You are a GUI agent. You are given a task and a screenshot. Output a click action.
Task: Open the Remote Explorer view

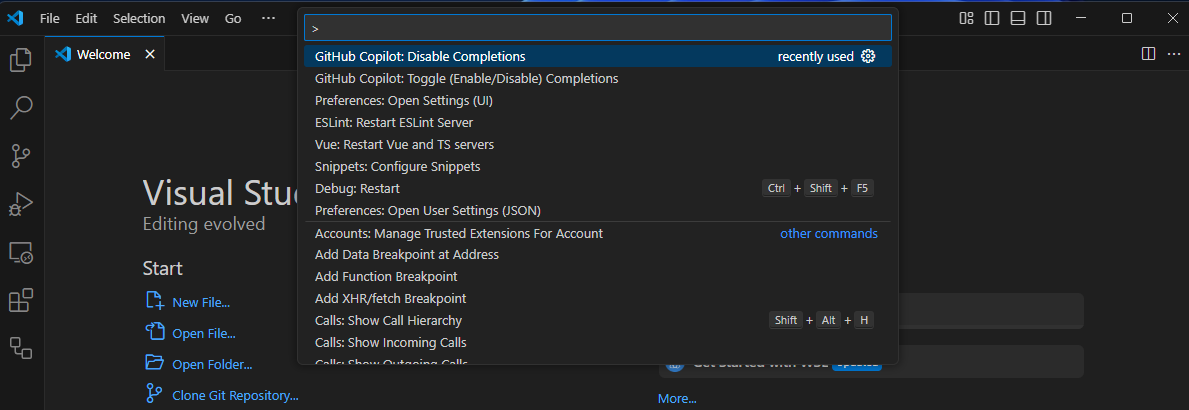point(21,252)
